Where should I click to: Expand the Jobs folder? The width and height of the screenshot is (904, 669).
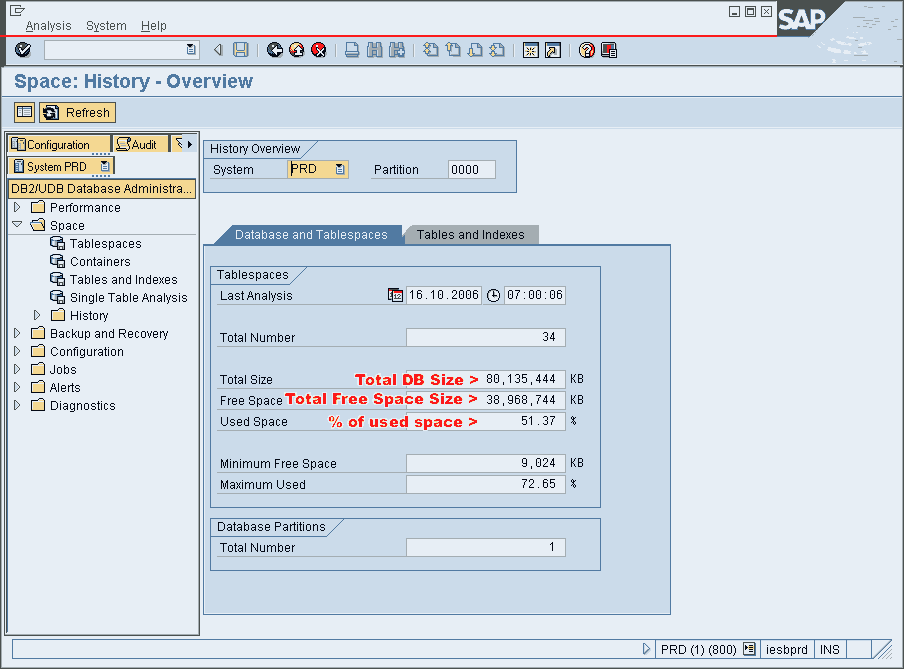pos(17,369)
